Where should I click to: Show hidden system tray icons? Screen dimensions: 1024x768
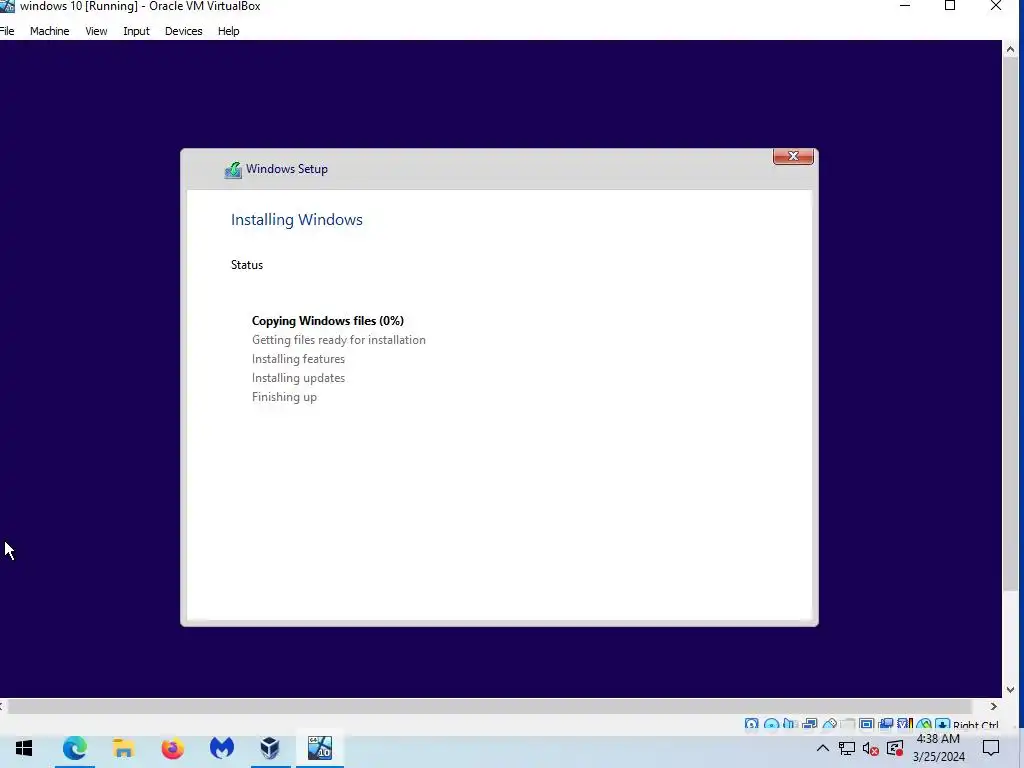tap(823, 748)
